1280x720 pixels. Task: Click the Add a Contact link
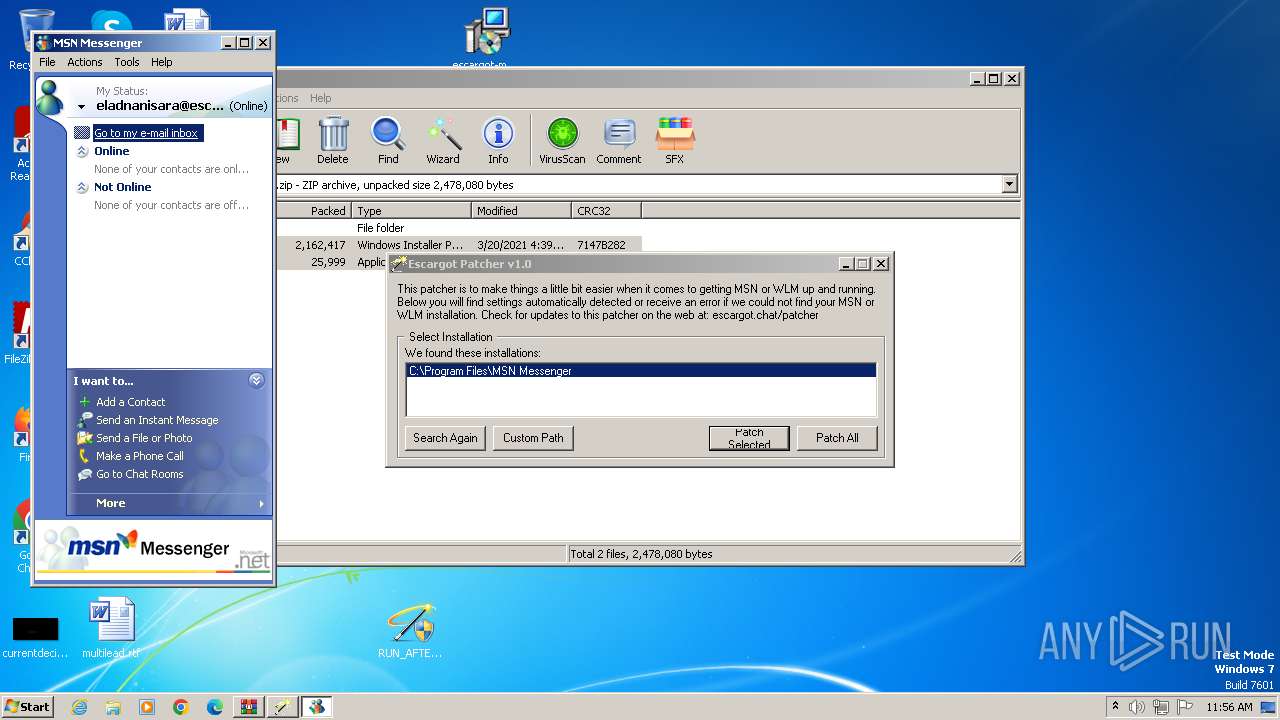[x=131, y=402]
